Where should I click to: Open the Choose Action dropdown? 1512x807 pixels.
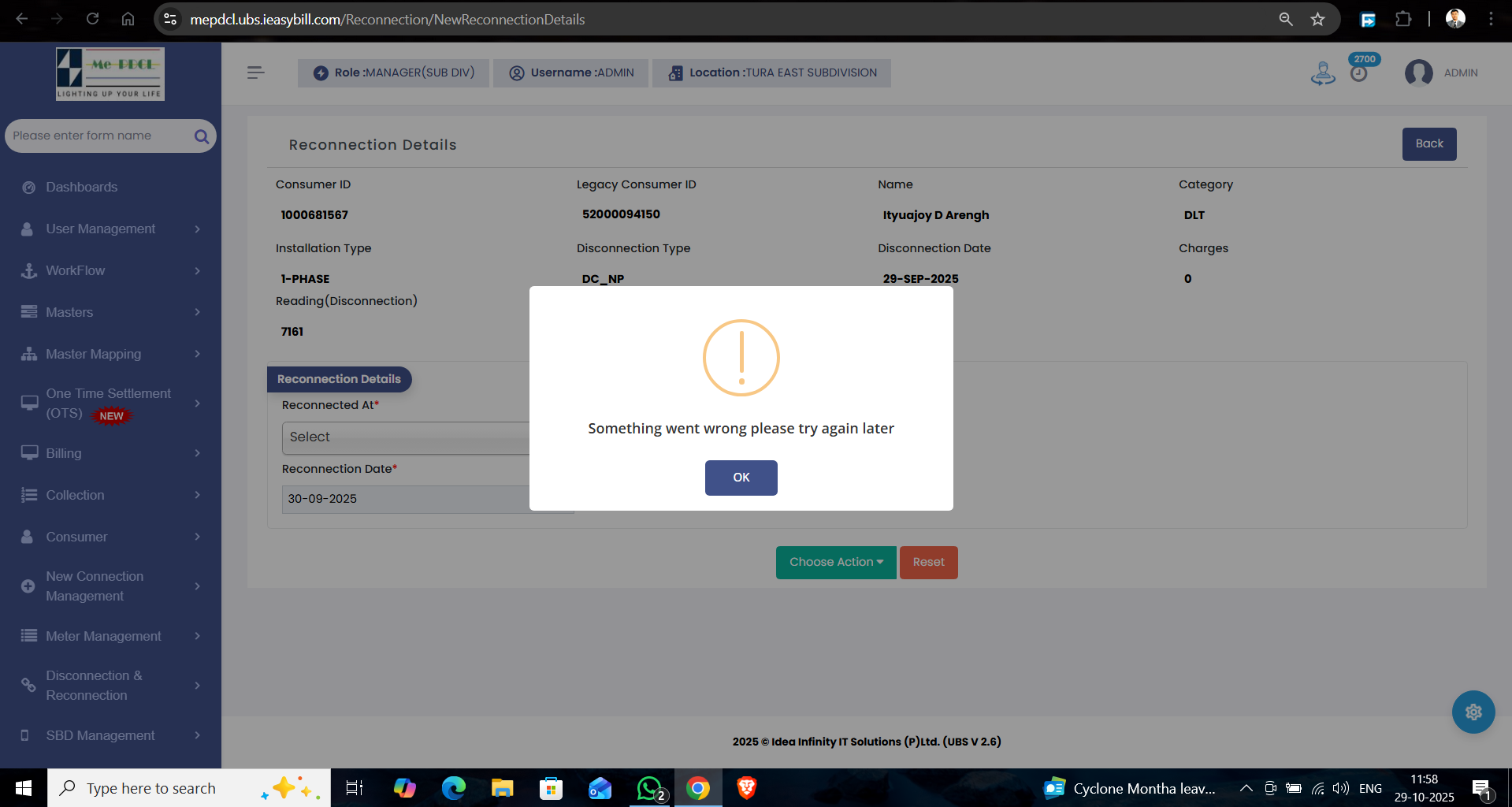pyautogui.click(x=836, y=563)
